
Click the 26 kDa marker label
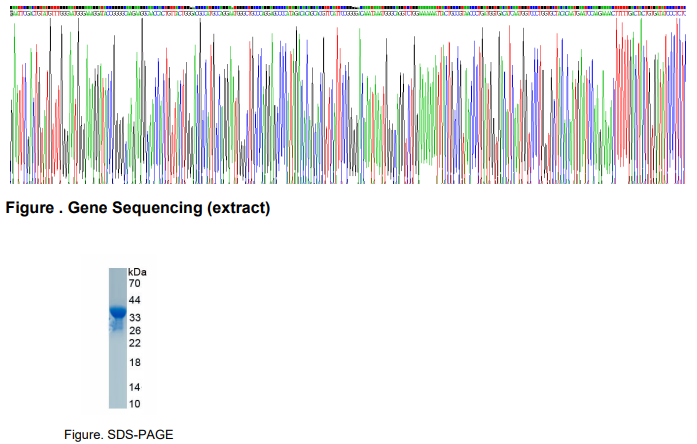(135, 330)
